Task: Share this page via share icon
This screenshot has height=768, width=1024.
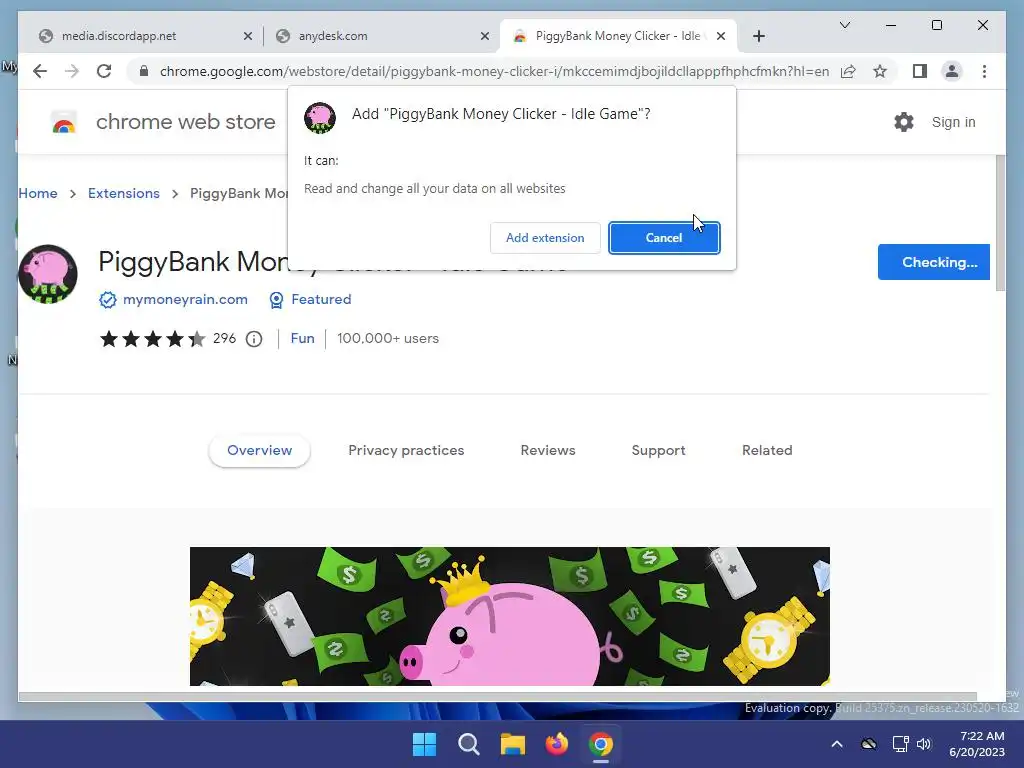Action: (848, 71)
